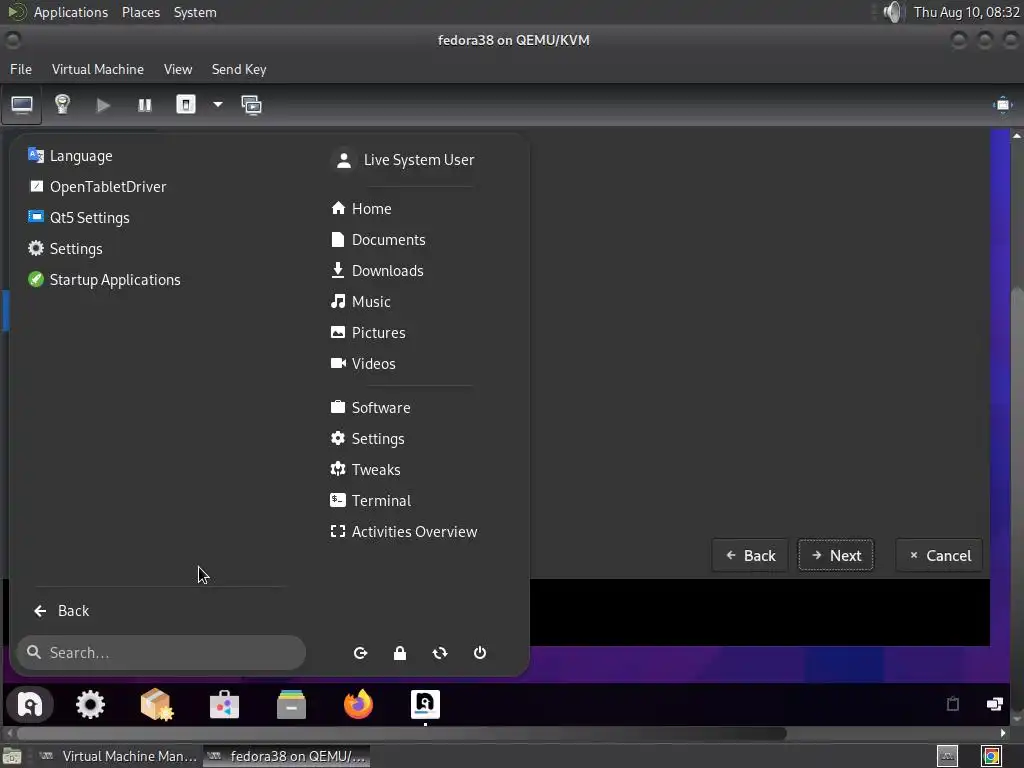Cancel the installer dialog
This screenshot has height=768, width=1024.
pyautogui.click(x=939, y=556)
